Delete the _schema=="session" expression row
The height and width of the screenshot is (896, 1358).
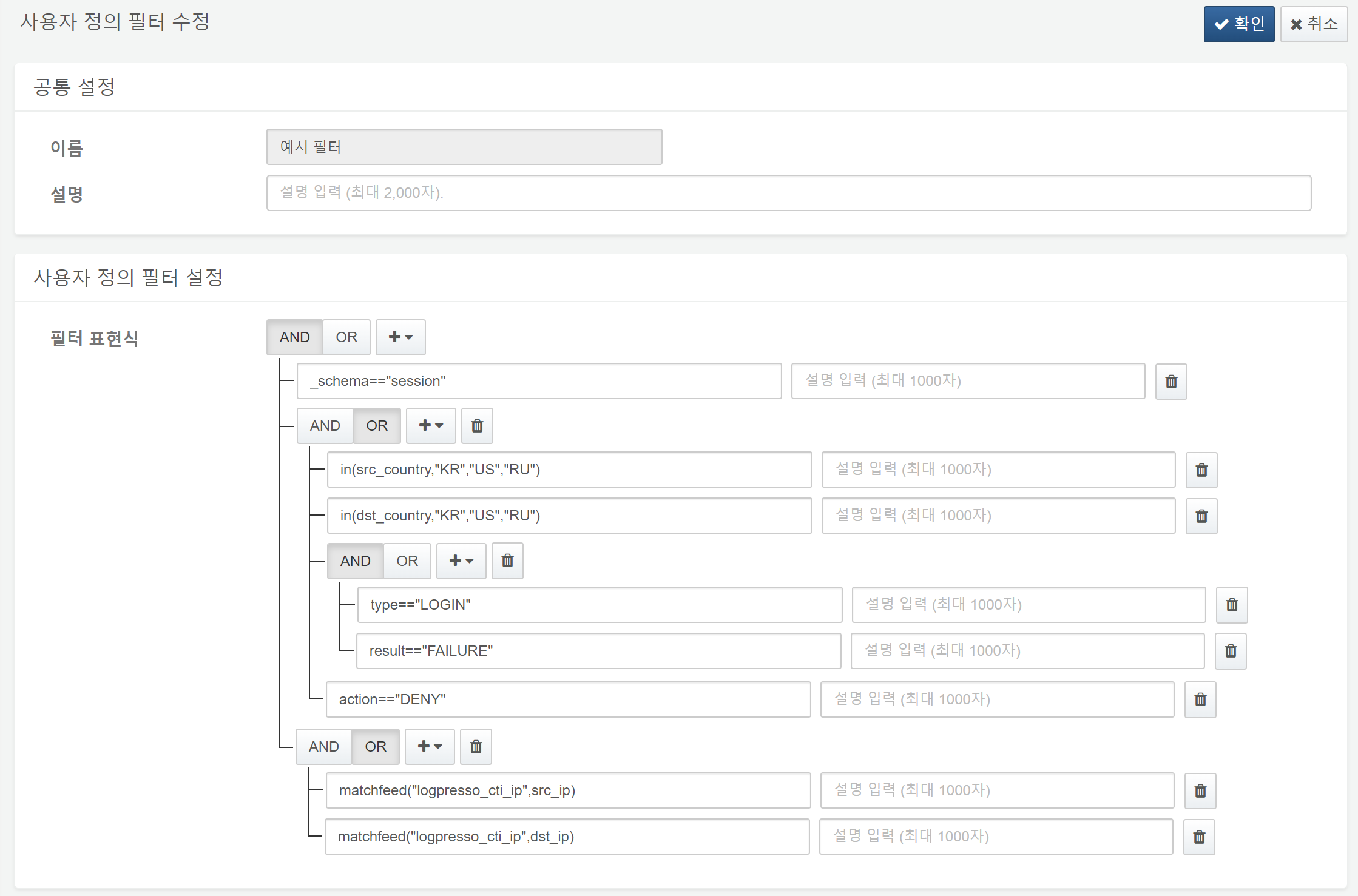(x=1171, y=382)
